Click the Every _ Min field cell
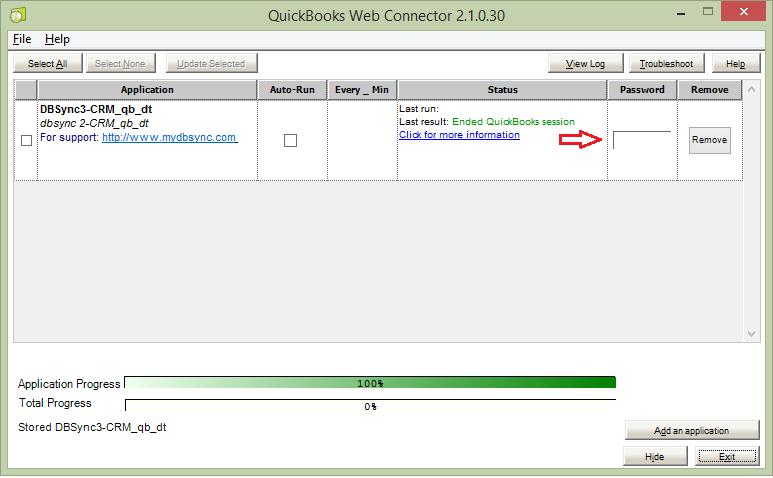773x478 pixels. click(x=362, y=140)
